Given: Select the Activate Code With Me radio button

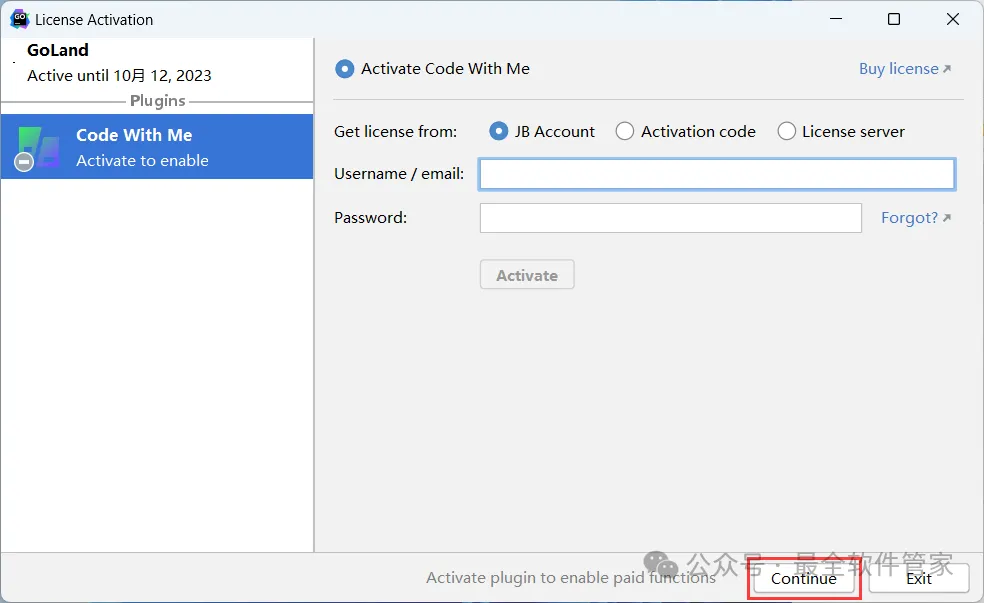Looking at the screenshot, I should tap(345, 69).
